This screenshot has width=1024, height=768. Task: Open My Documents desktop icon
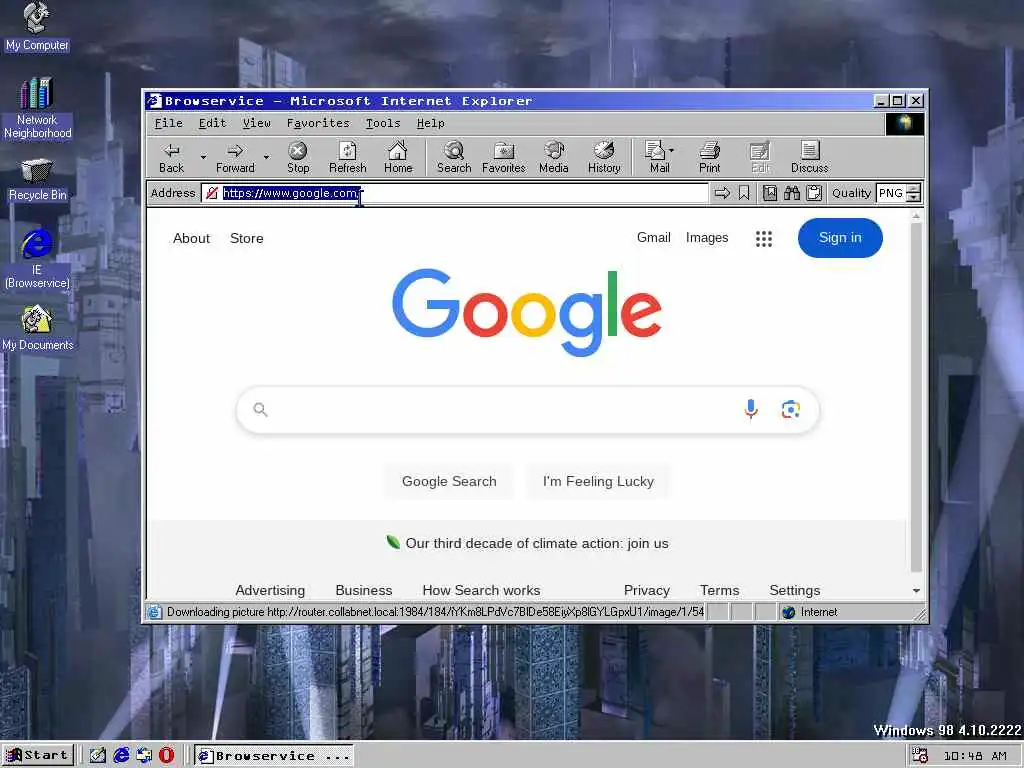click(37, 328)
